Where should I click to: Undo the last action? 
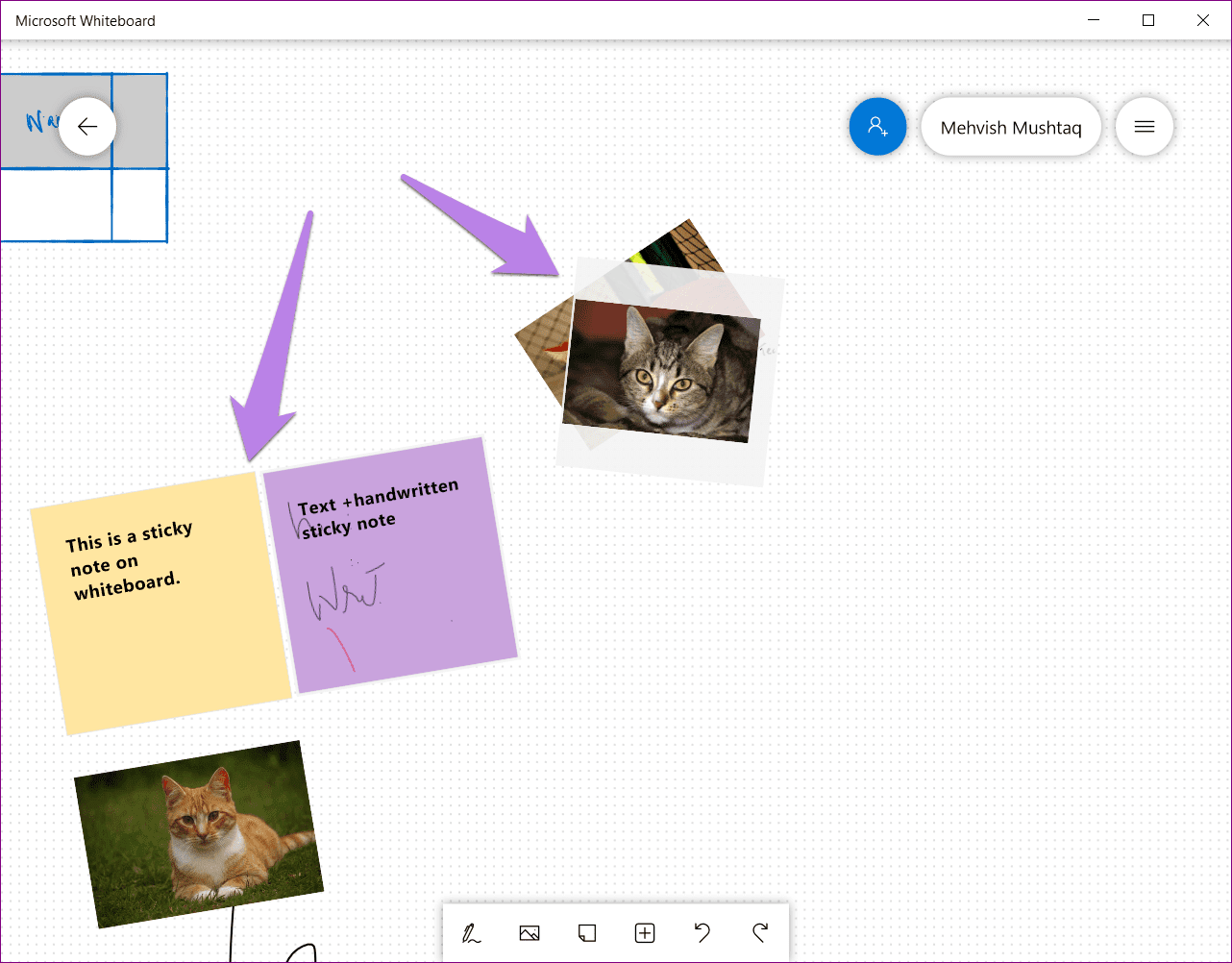702,932
